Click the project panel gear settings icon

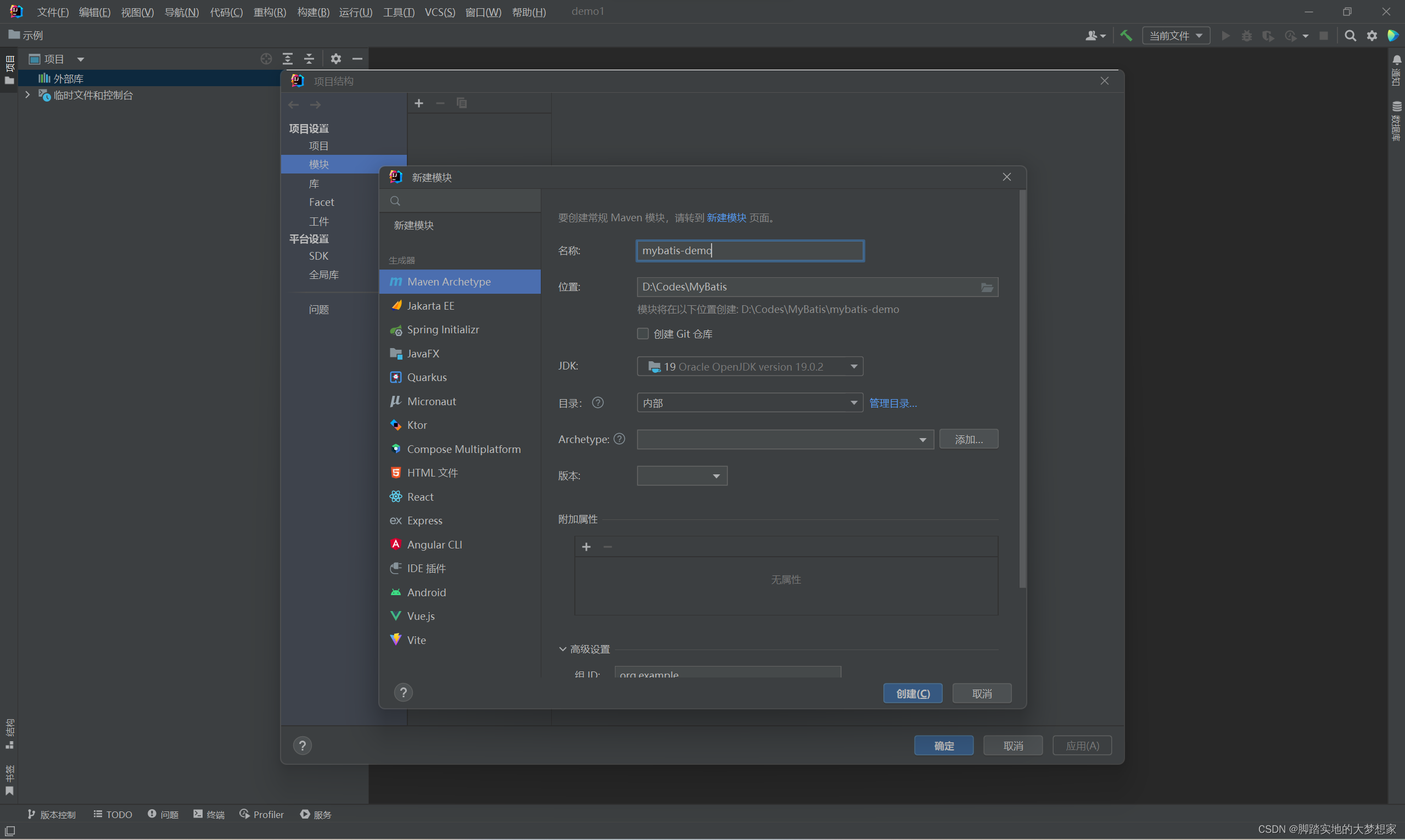click(335, 58)
